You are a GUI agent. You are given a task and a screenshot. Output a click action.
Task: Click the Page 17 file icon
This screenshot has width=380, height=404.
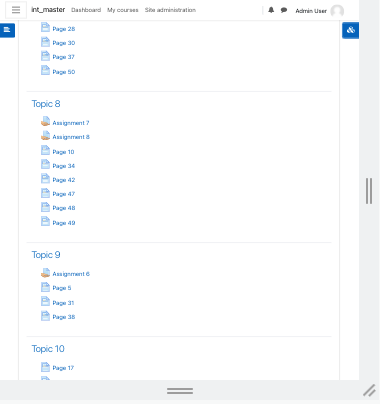tap(45, 367)
